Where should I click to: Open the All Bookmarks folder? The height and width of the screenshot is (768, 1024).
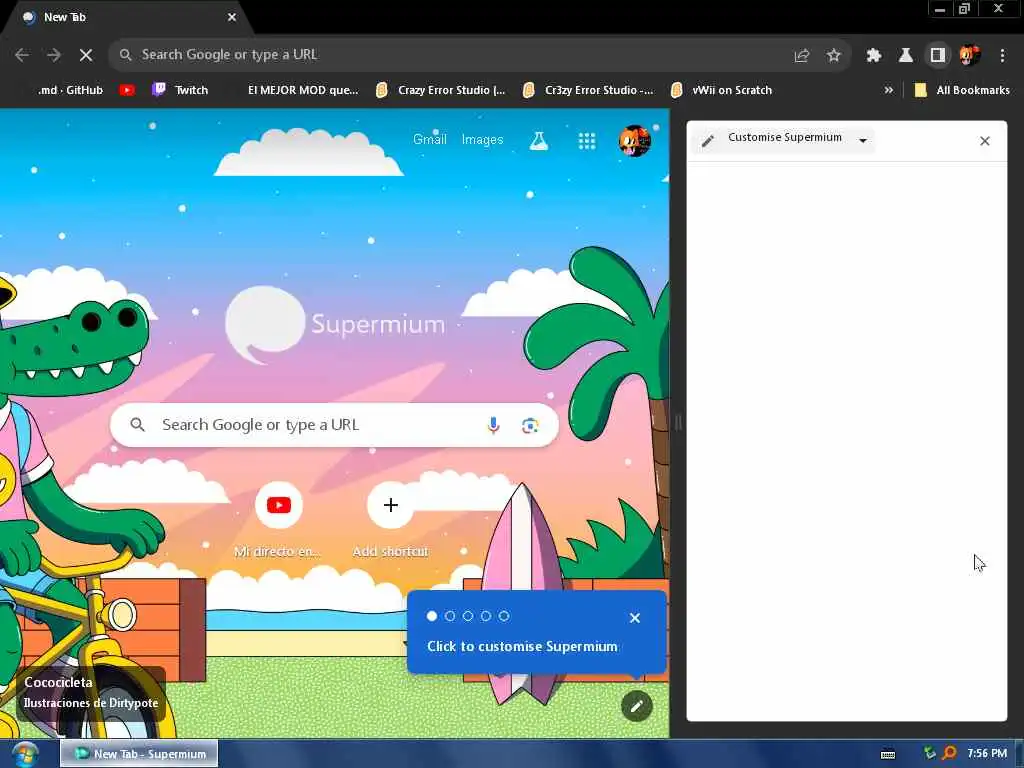point(962,90)
